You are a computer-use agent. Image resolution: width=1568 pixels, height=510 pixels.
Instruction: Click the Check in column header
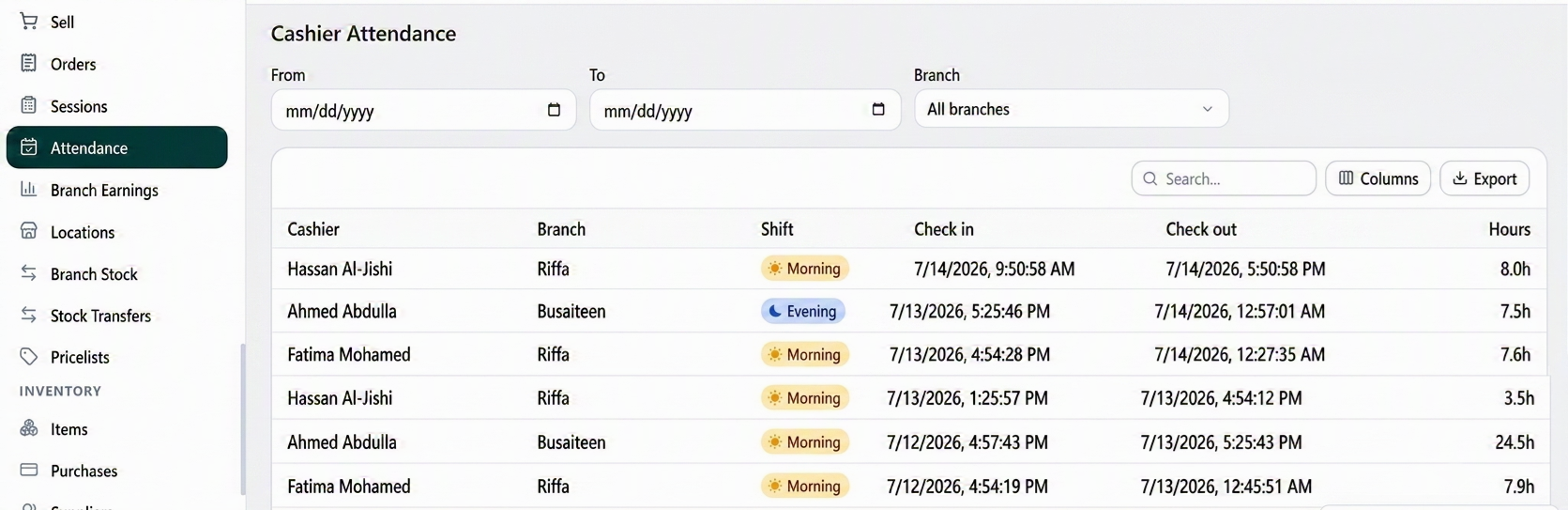click(x=944, y=229)
